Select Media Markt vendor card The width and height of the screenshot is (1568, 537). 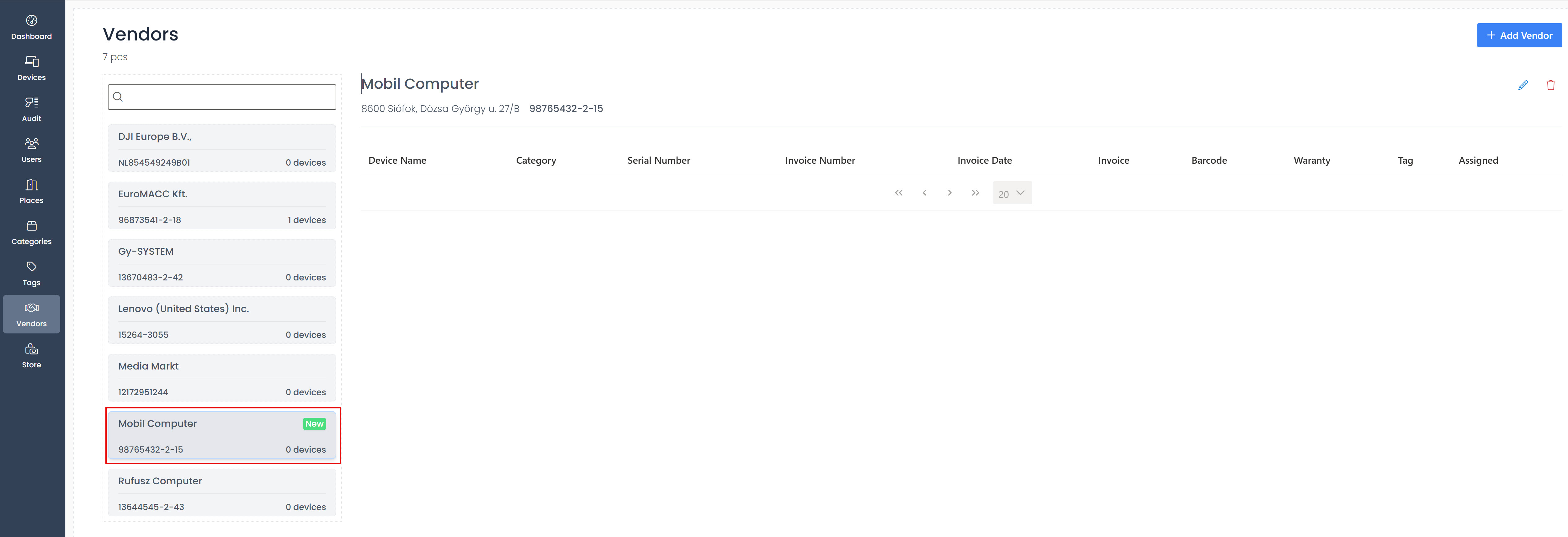[x=222, y=378]
